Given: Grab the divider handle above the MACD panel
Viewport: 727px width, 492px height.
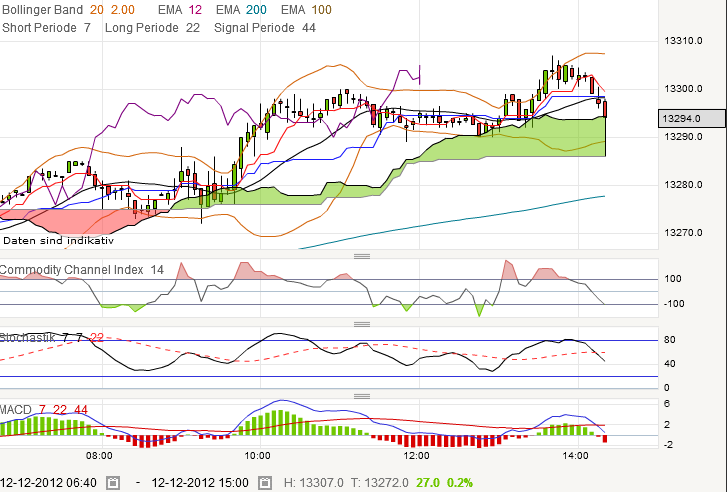Looking at the screenshot, I should tap(362, 396).
